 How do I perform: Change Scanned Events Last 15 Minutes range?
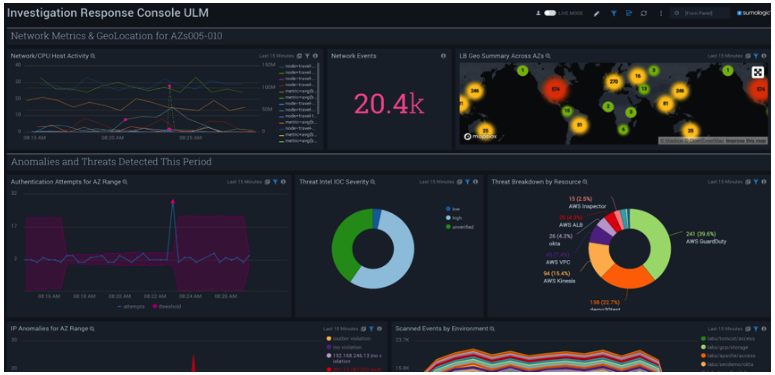tap(726, 328)
